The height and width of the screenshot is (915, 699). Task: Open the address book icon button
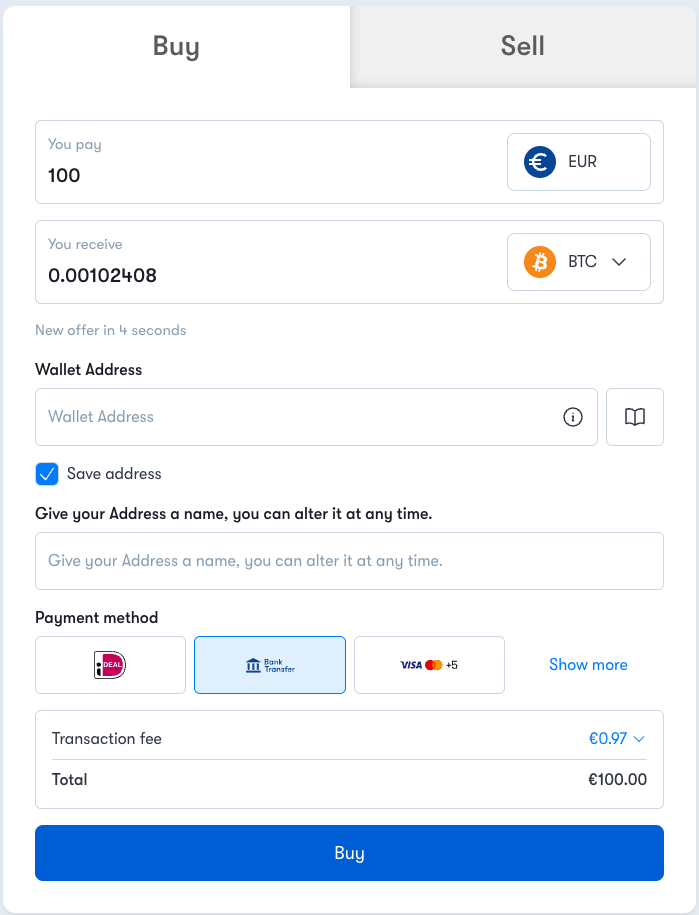click(635, 417)
